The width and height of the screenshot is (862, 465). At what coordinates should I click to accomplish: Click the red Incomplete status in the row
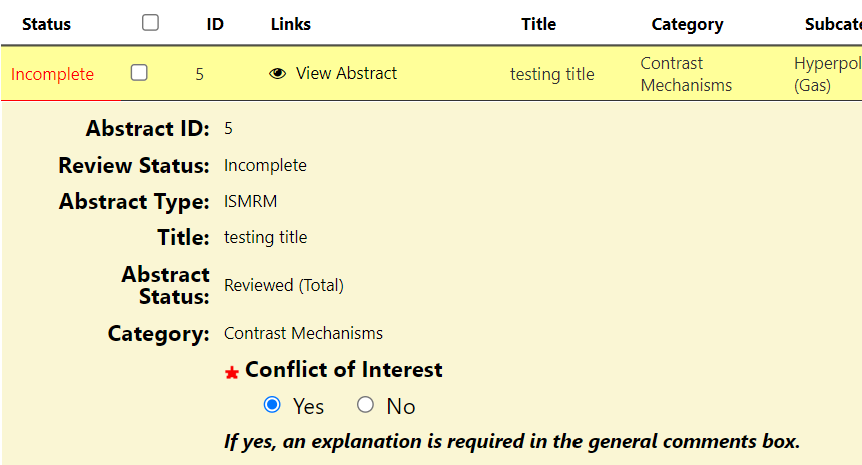(52, 74)
